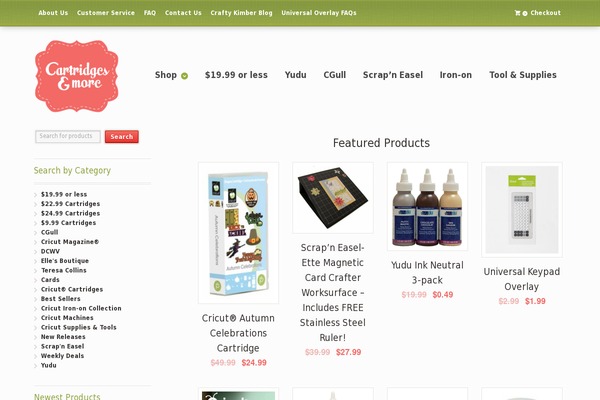Screen dimensions: 600x400
Task: Select the $19.99 or less menu item
Action: [x=236, y=75]
